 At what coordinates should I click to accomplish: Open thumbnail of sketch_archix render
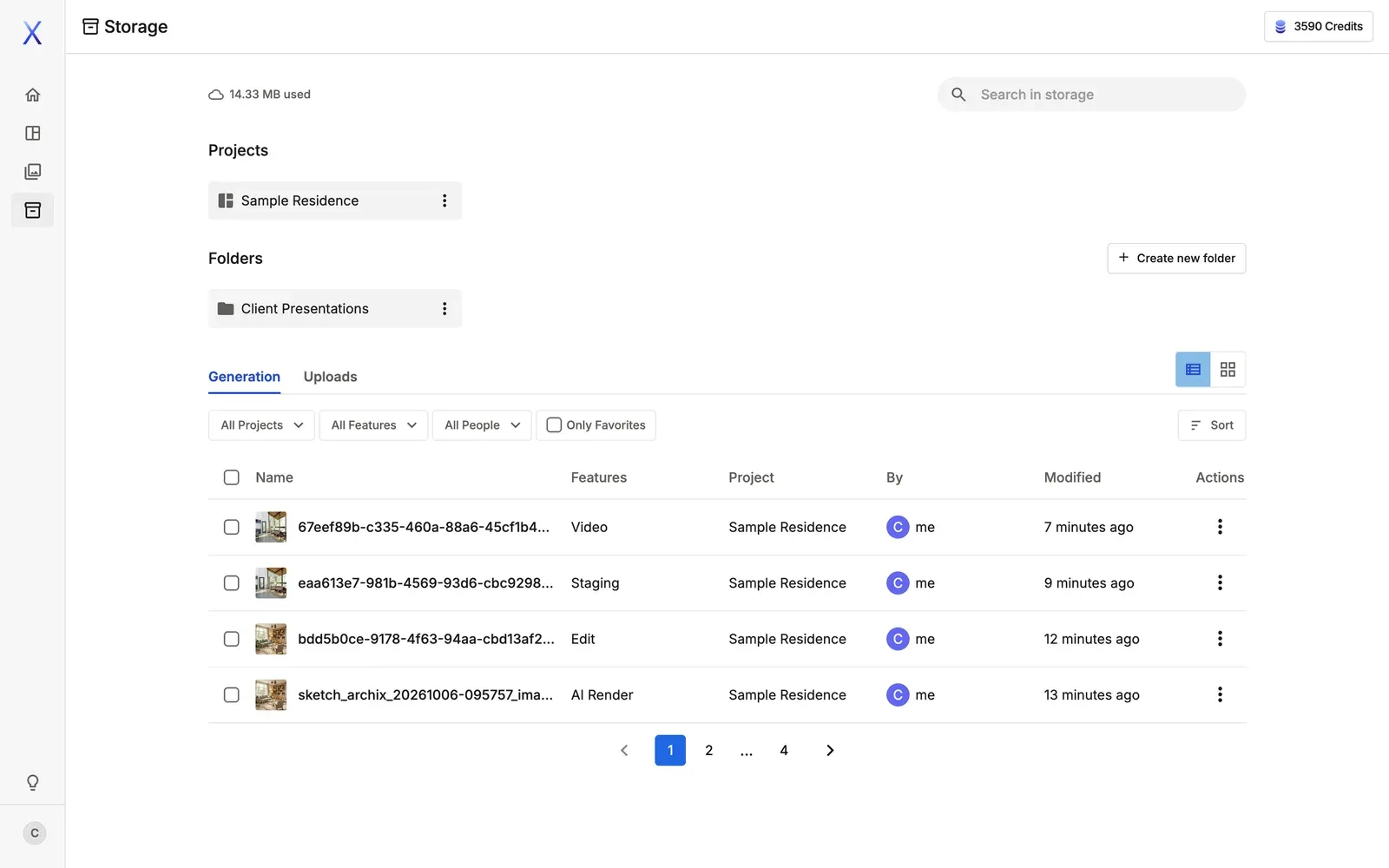[x=271, y=694]
